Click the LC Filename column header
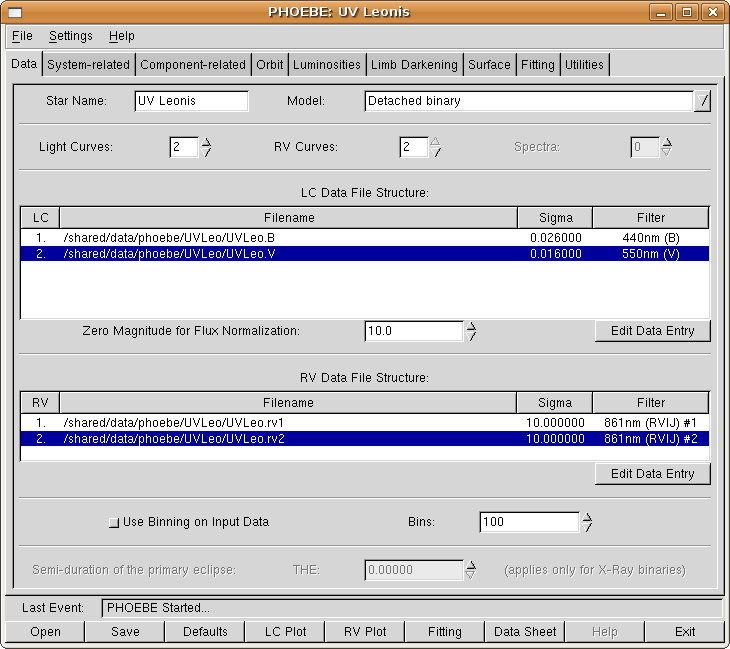 [x=289, y=217]
